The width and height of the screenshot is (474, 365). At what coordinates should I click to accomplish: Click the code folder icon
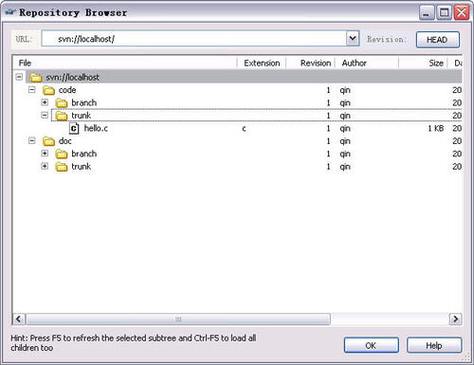[49, 90]
